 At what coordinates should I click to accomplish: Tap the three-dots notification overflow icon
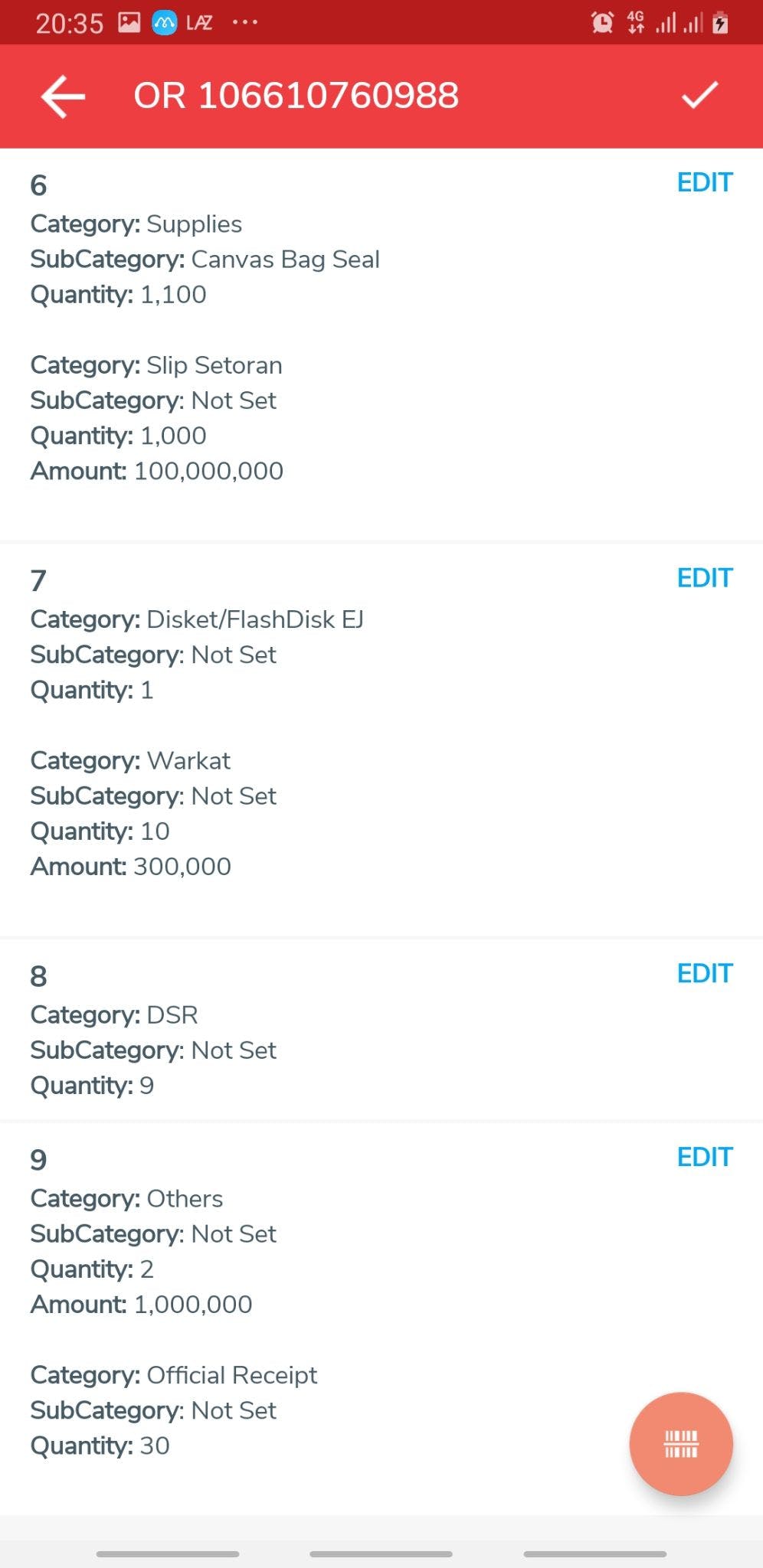pos(245,23)
